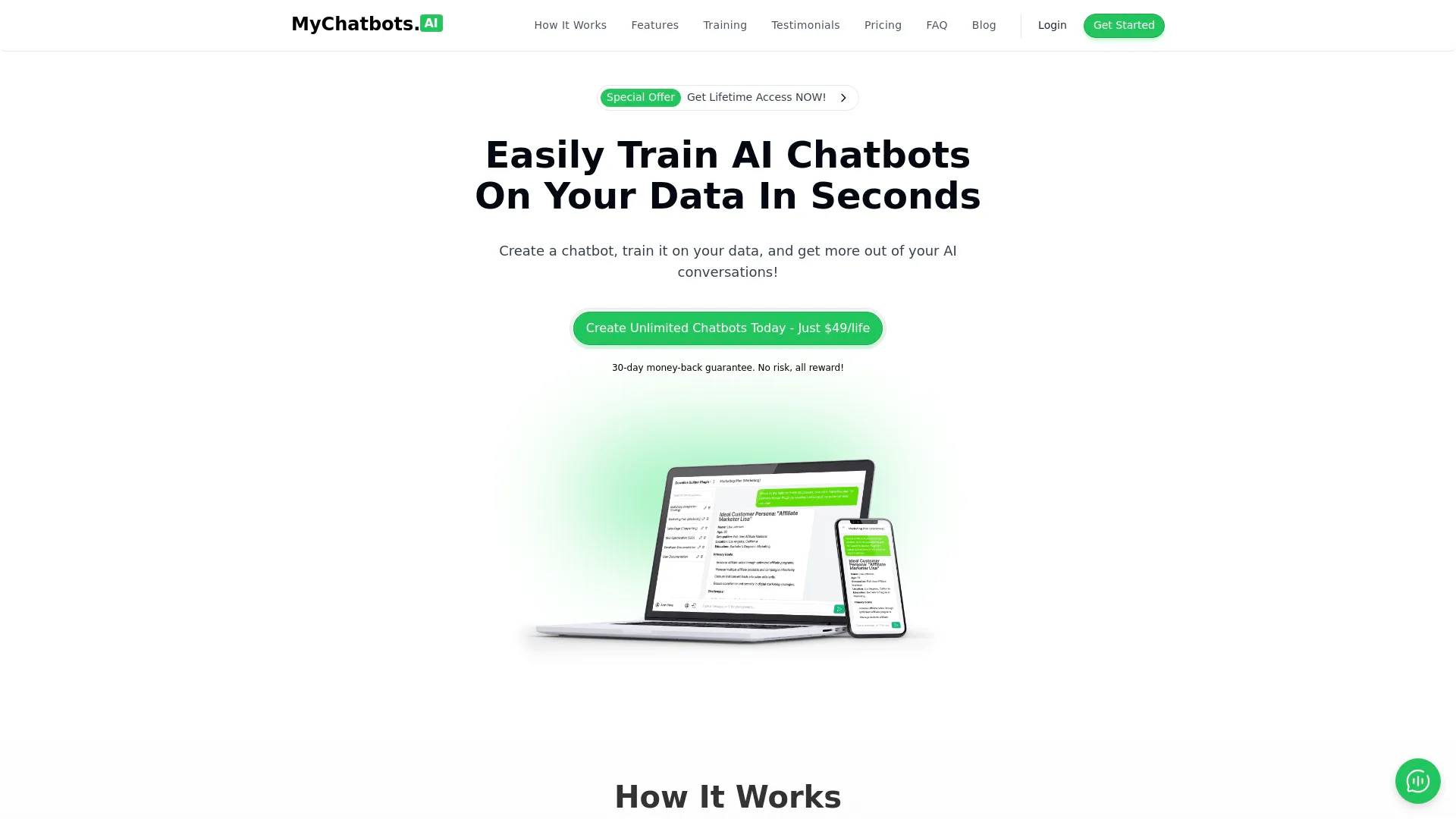The height and width of the screenshot is (819, 1456).
Task: Click the 30-day money-back guarantee text
Action: 728,367
